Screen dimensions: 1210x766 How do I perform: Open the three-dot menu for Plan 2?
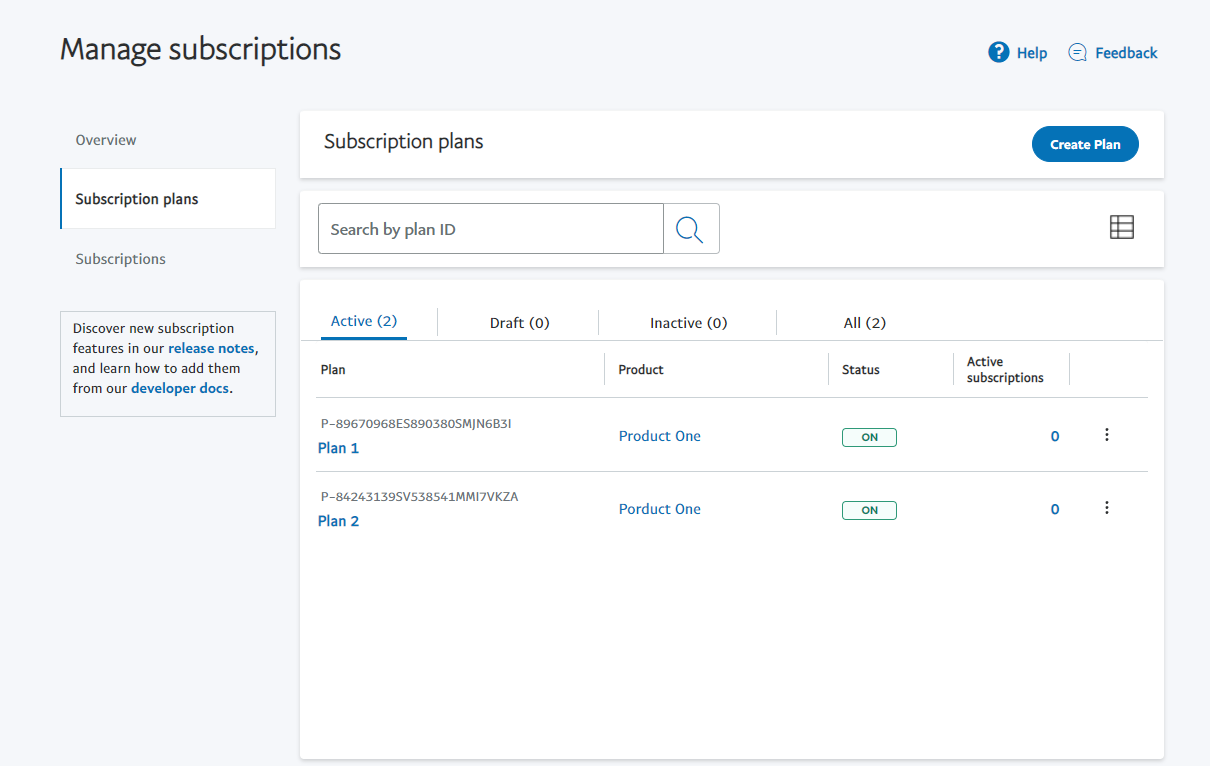[1106, 508]
